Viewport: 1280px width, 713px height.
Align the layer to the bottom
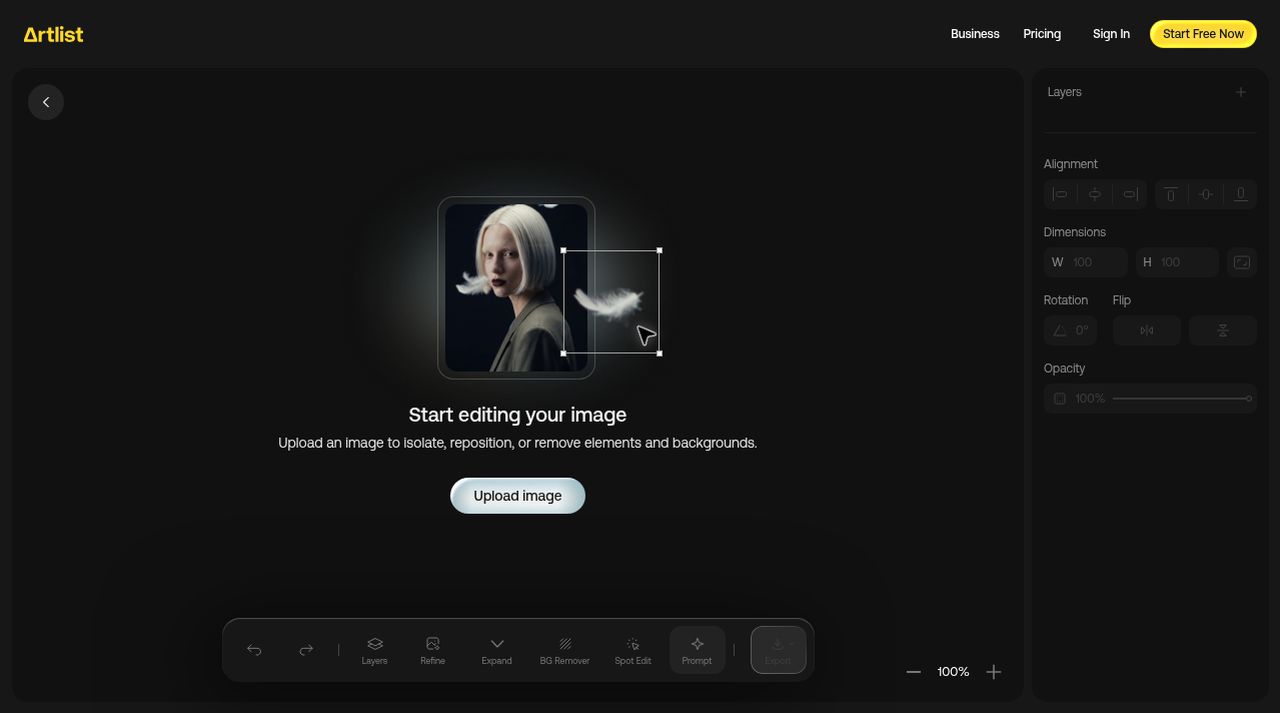pyautogui.click(x=1241, y=194)
